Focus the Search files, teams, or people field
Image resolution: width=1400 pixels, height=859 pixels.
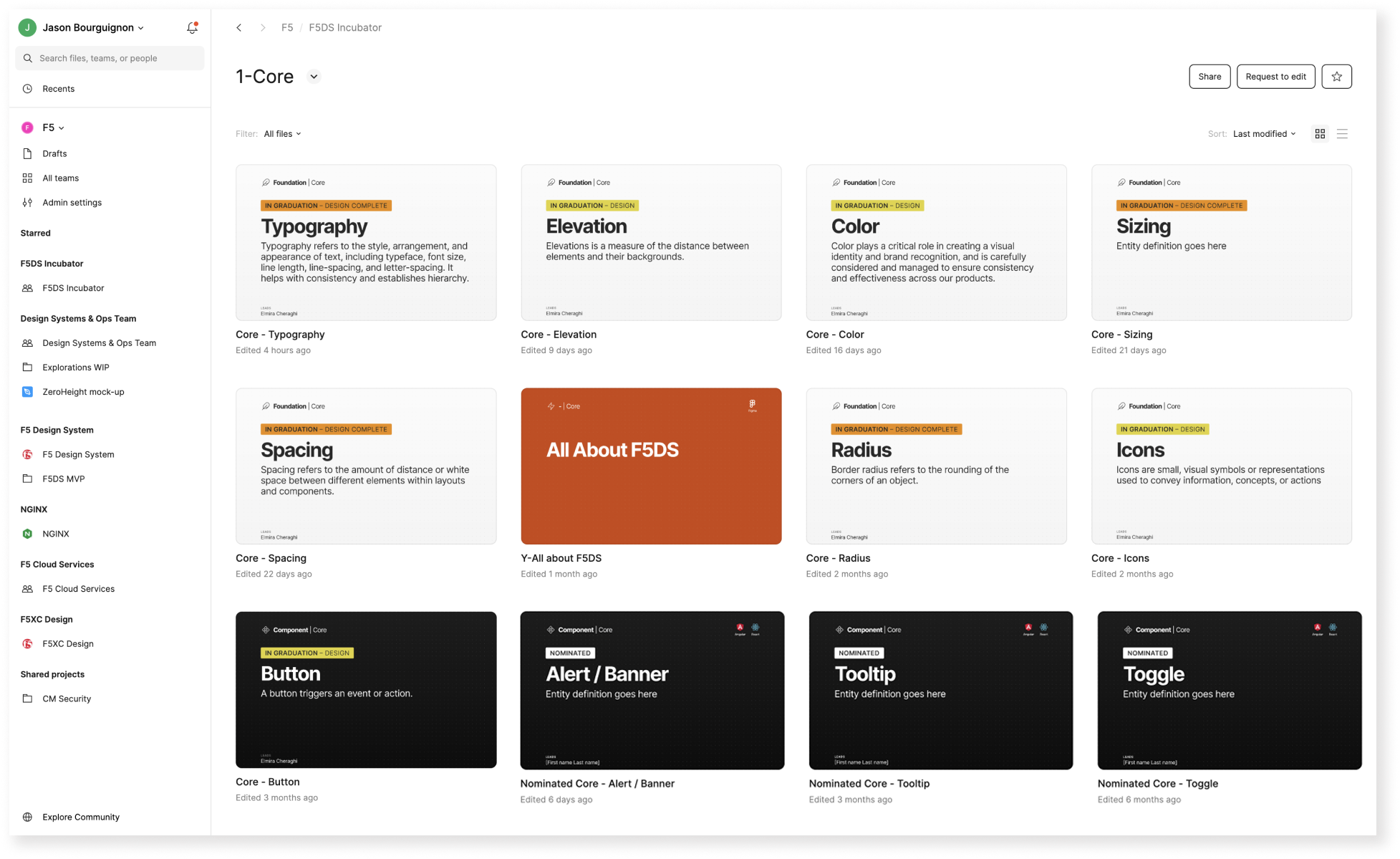(x=110, y=58)
